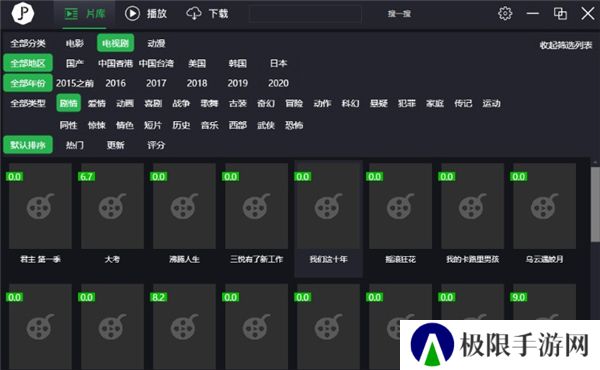Sort list by 更新
The image size is (600, 370).
coord(116,145)
